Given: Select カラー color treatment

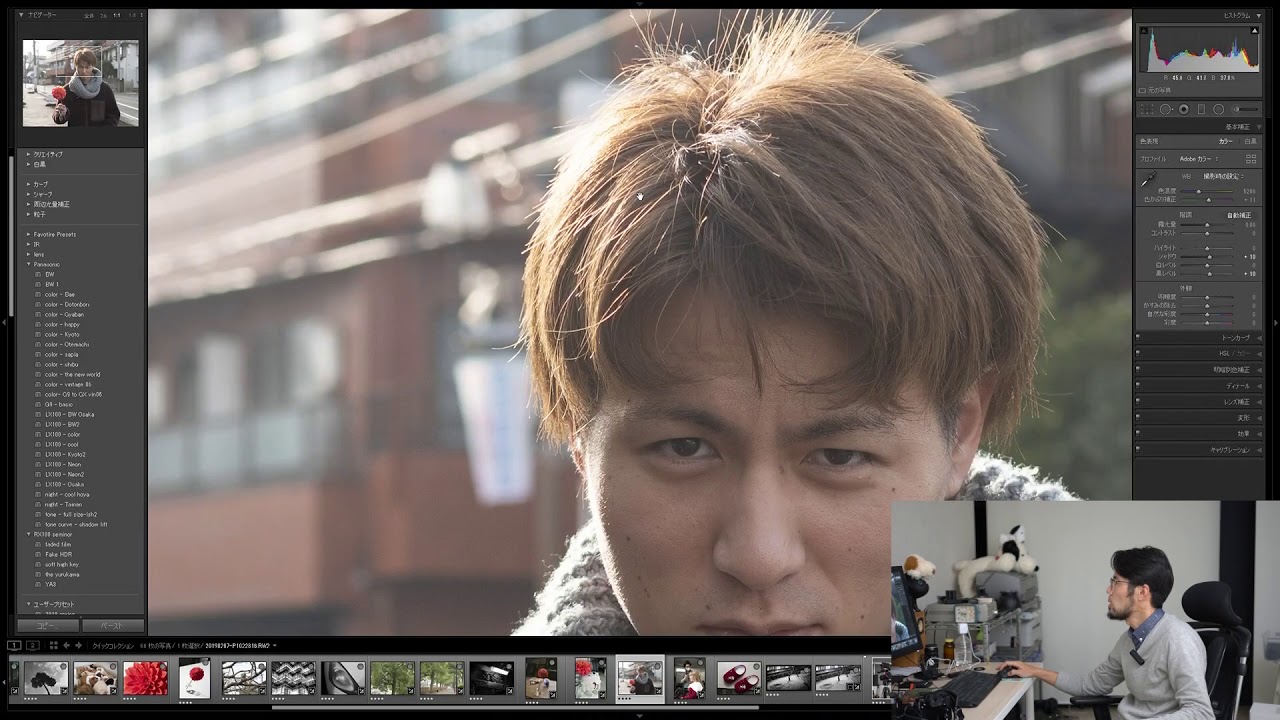Looking at the screenshot, I should click(x=1225, y=141).
